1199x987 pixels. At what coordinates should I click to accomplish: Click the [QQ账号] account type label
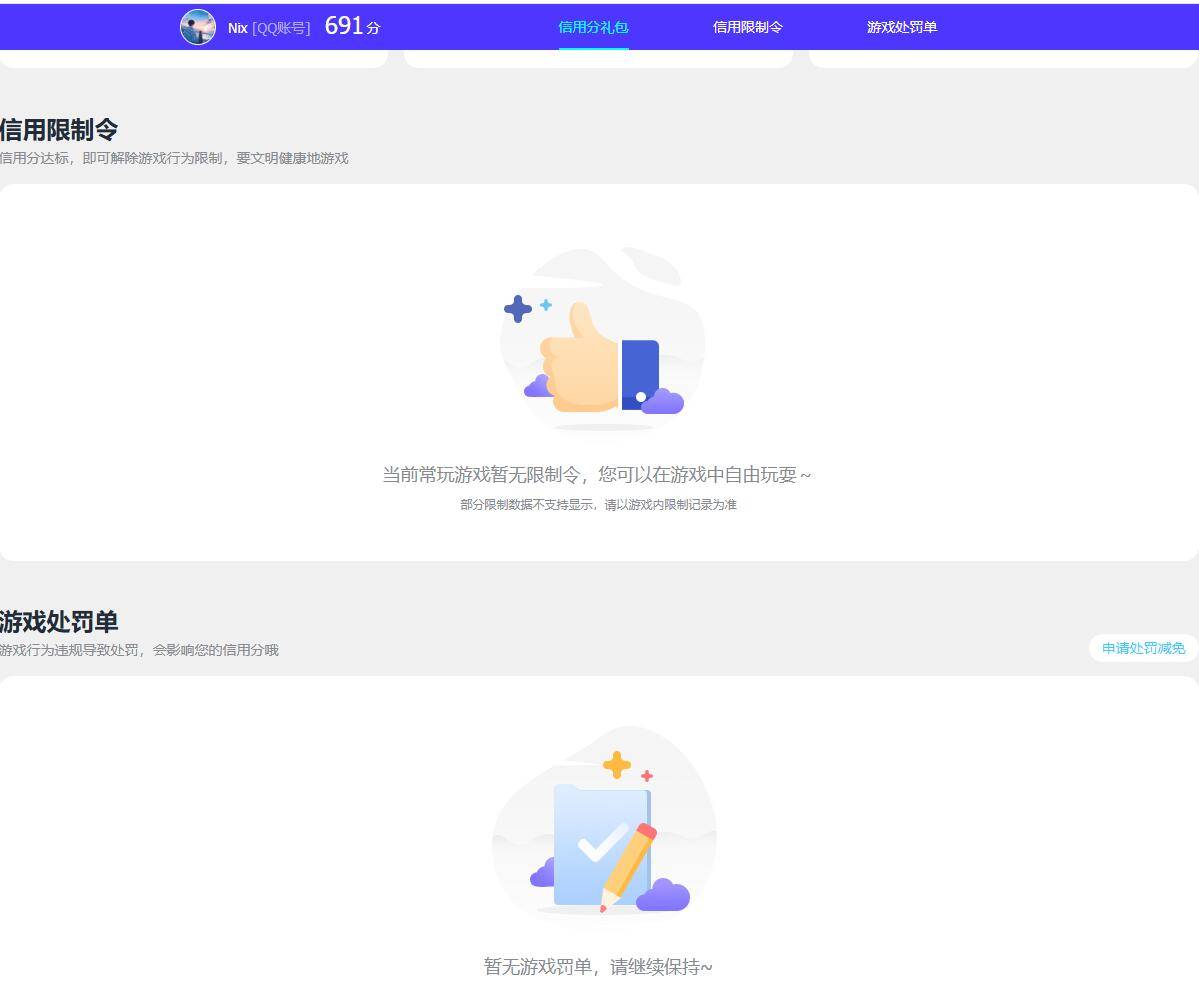point(283,28)
